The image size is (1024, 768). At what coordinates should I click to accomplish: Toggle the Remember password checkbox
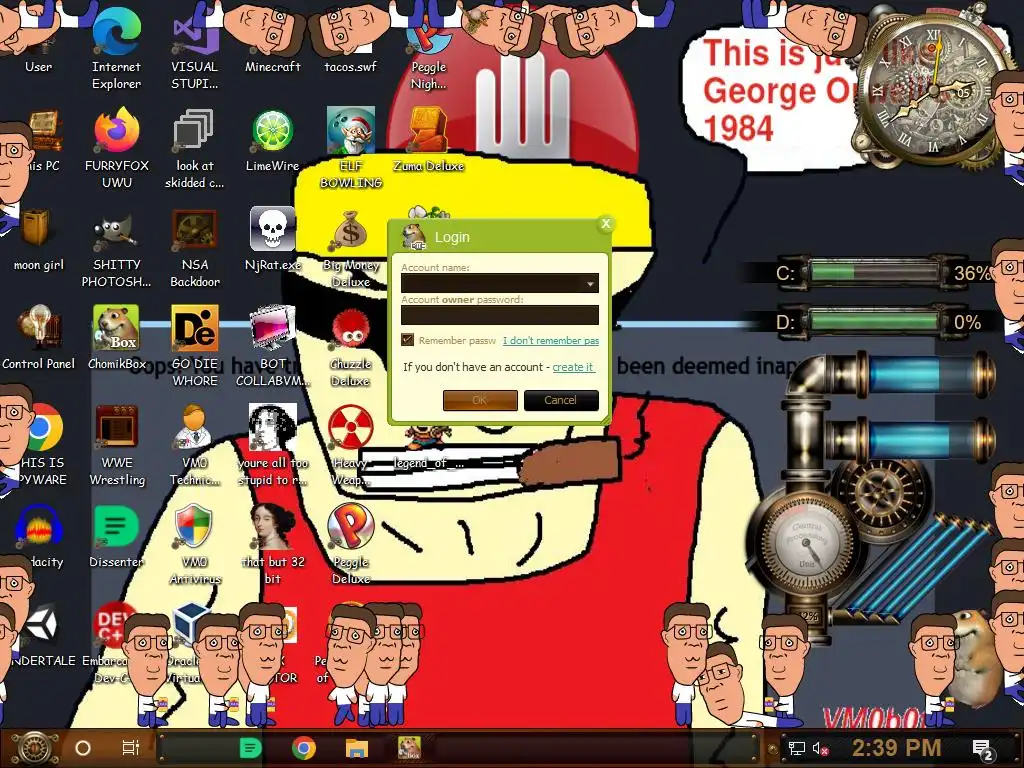tap(408, 340)
